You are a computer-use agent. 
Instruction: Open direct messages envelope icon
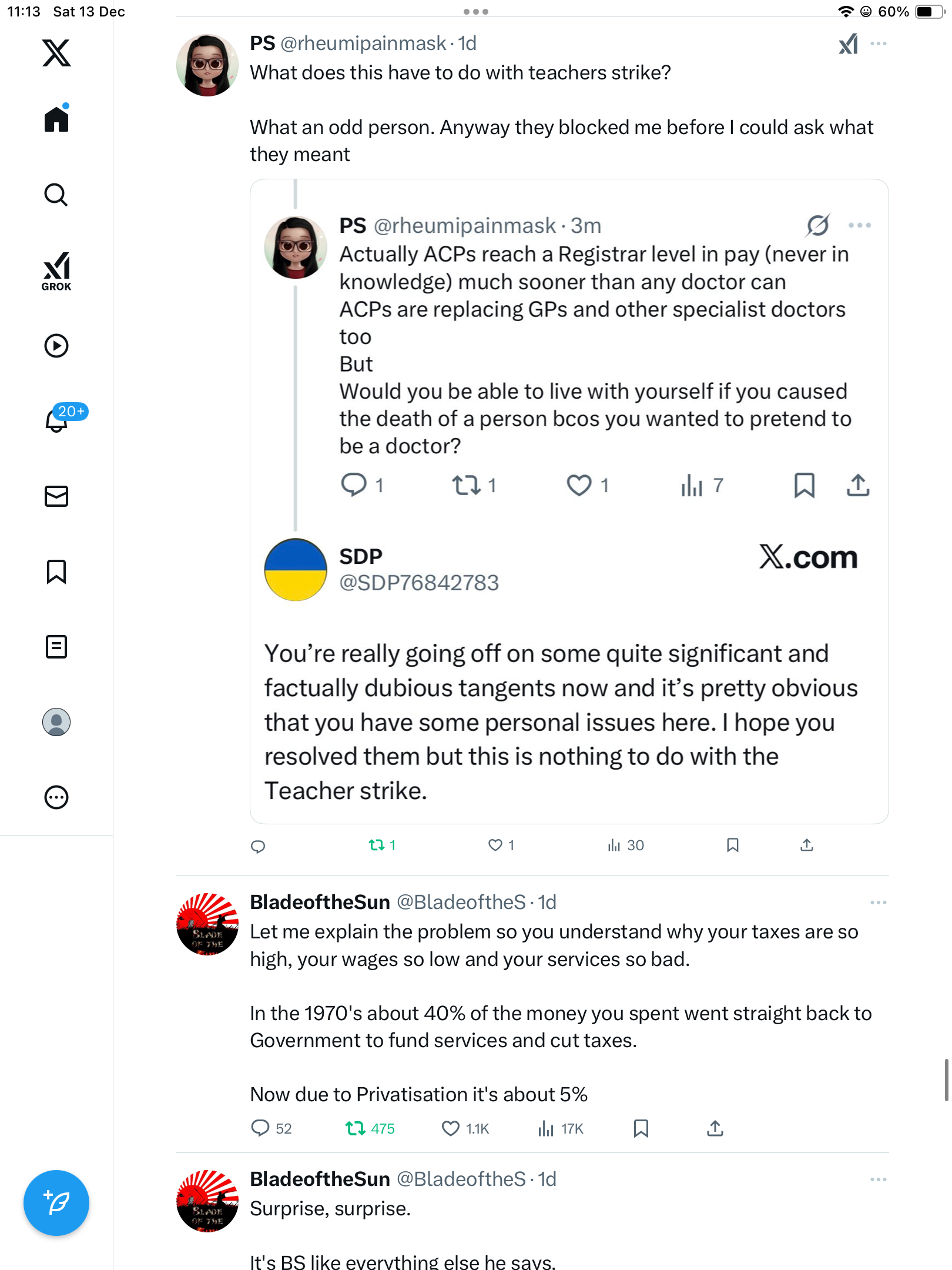tap(56, 496)
